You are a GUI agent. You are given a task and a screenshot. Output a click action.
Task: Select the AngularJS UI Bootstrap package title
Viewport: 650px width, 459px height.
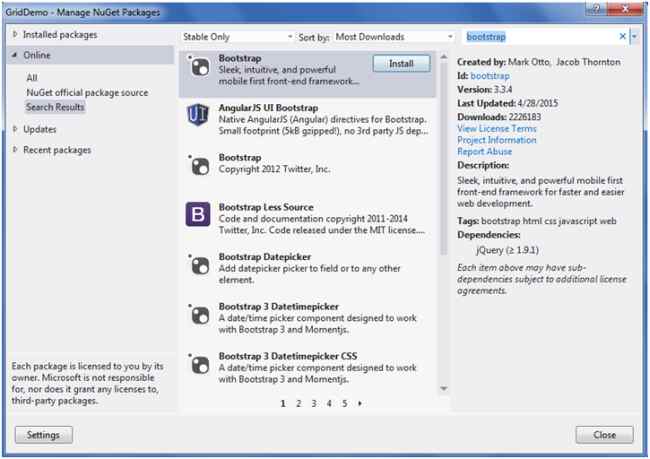(268, 108)
